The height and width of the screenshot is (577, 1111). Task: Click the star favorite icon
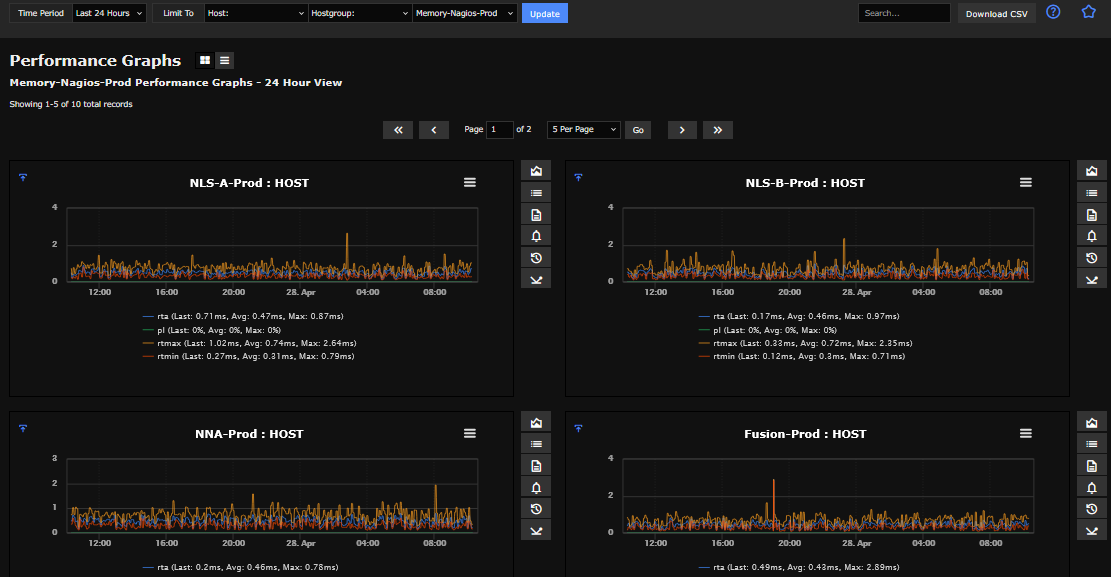[x=1089, y=13]
